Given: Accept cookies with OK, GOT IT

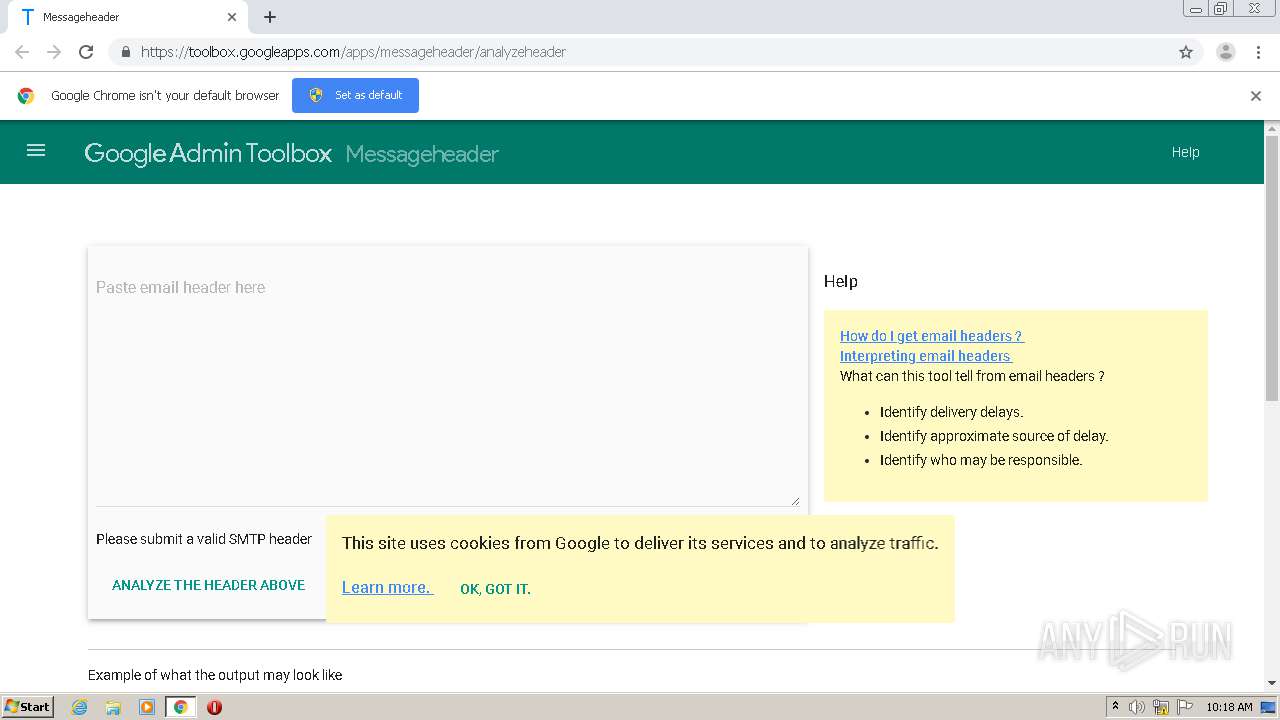Looking at the screenshot, I should (495, 589).
